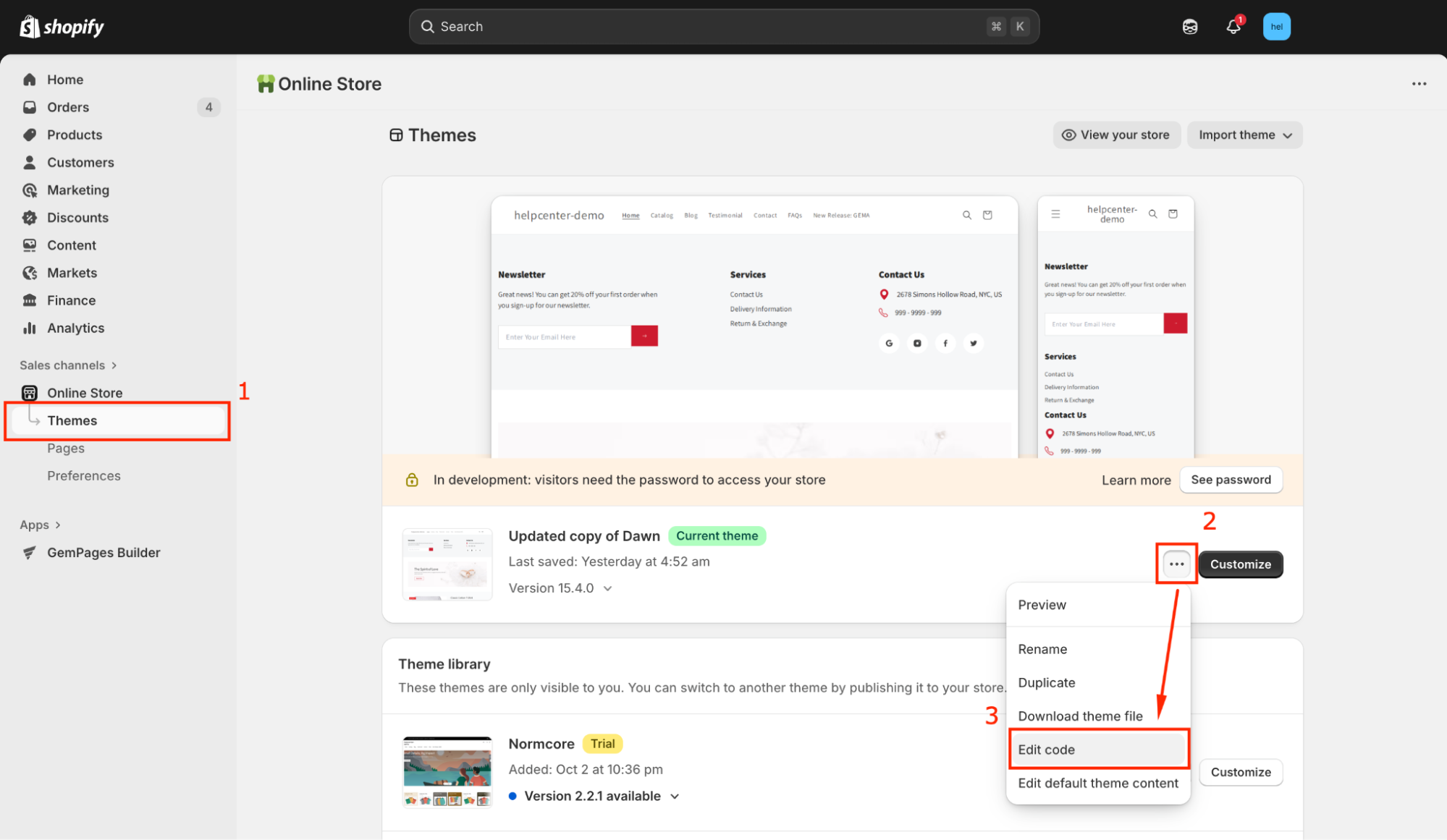Open the page-level more options menu

click(x=1419, y=84)
